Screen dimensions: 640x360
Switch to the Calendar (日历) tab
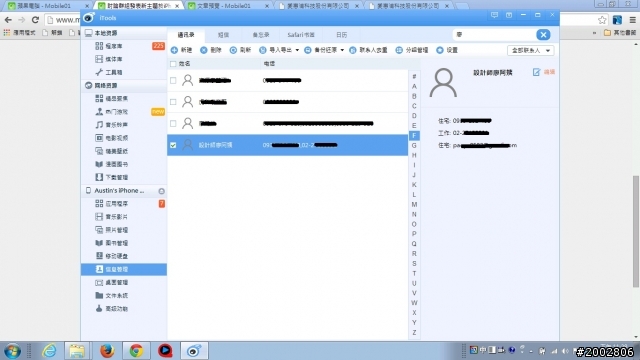pos(342,35)
